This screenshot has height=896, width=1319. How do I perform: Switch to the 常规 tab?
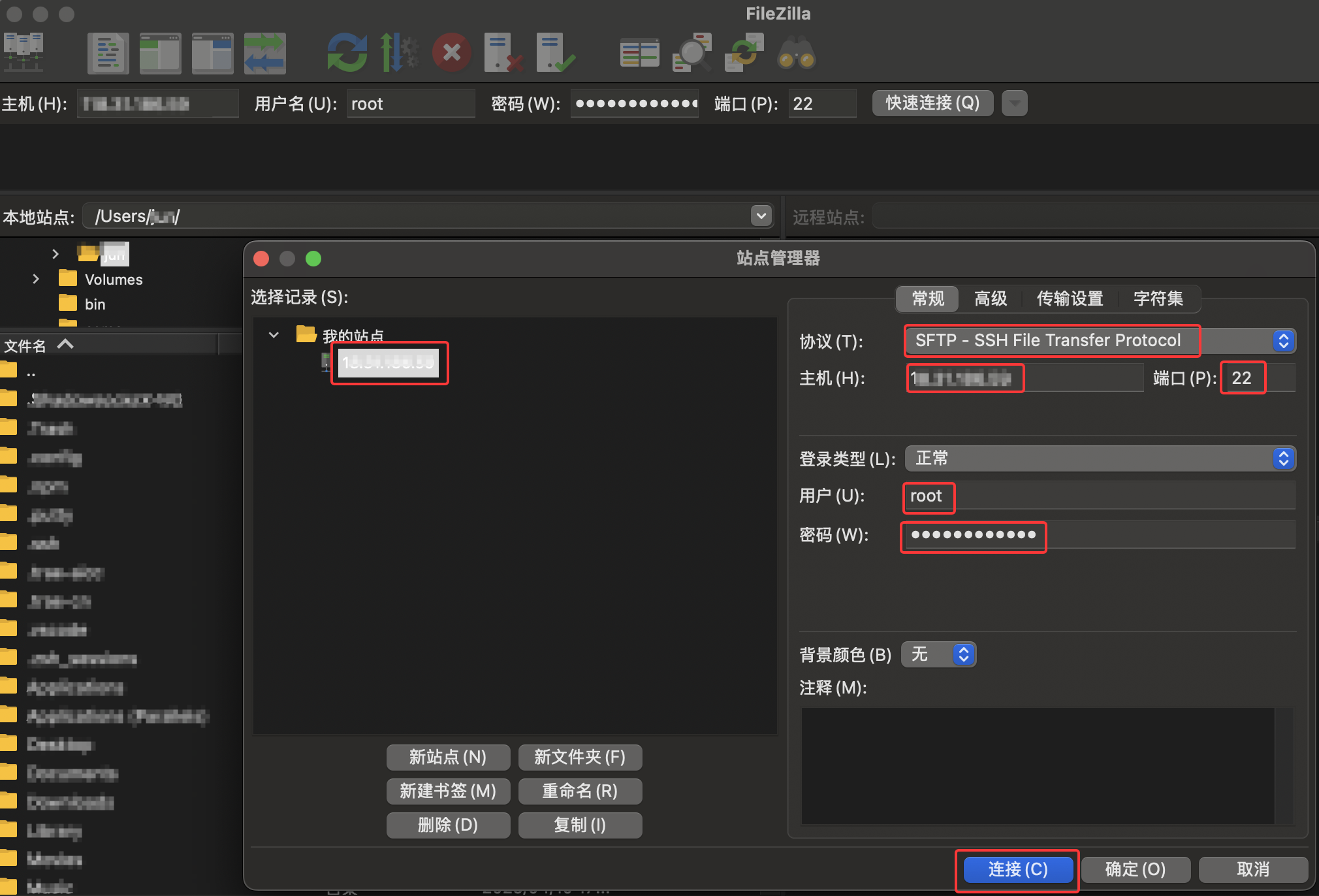[928, 298]
